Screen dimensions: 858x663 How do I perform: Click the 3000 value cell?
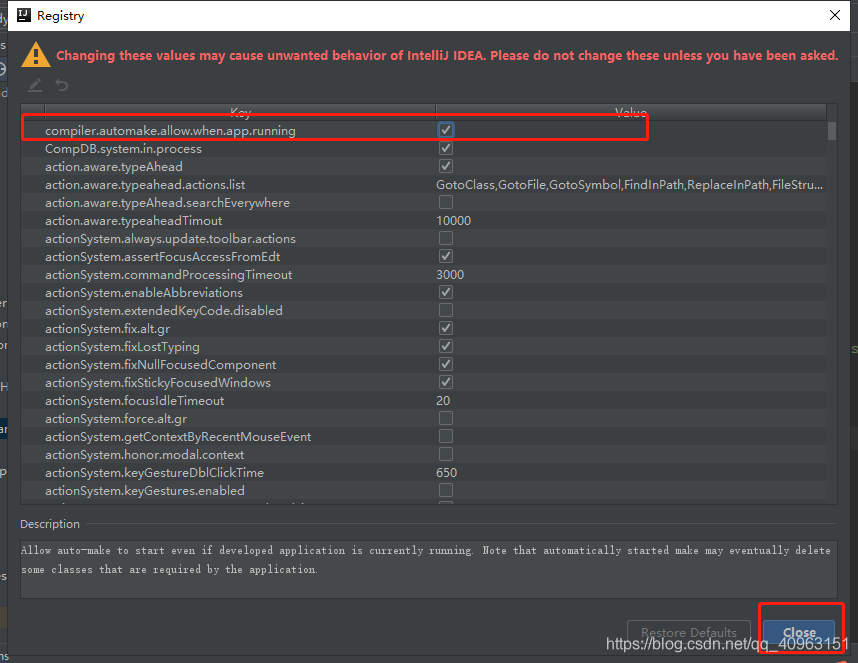click(450, 275)
